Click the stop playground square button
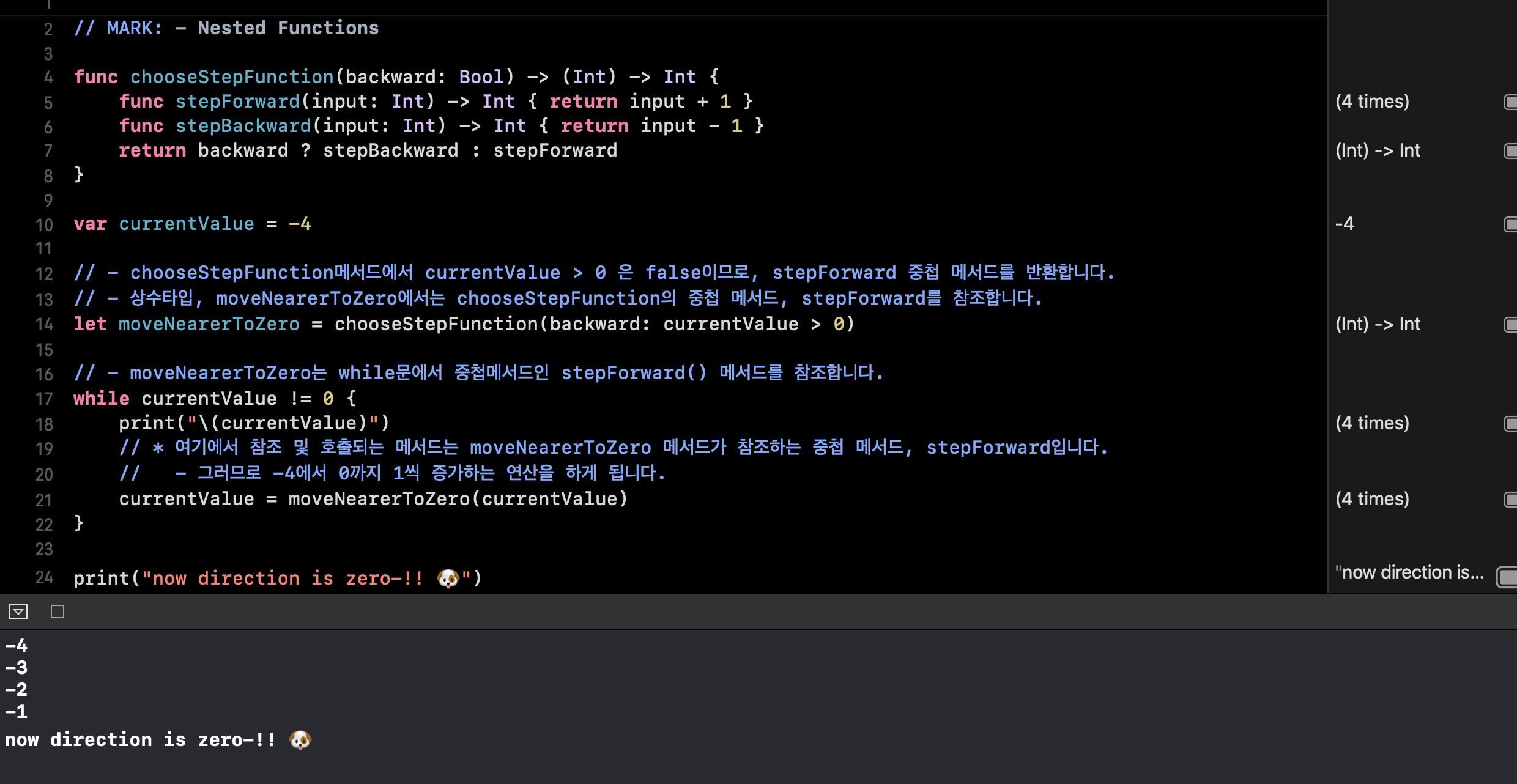 coord(57,612)
